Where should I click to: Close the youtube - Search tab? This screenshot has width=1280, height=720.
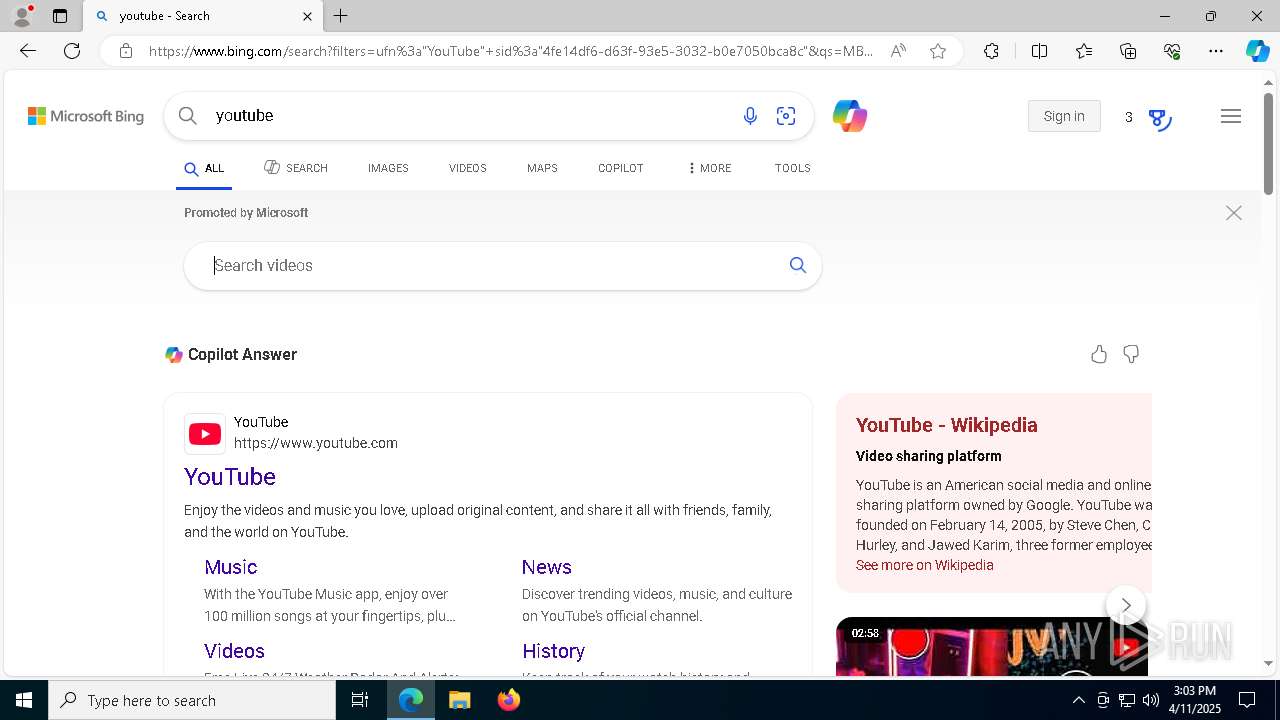point(307,16)
